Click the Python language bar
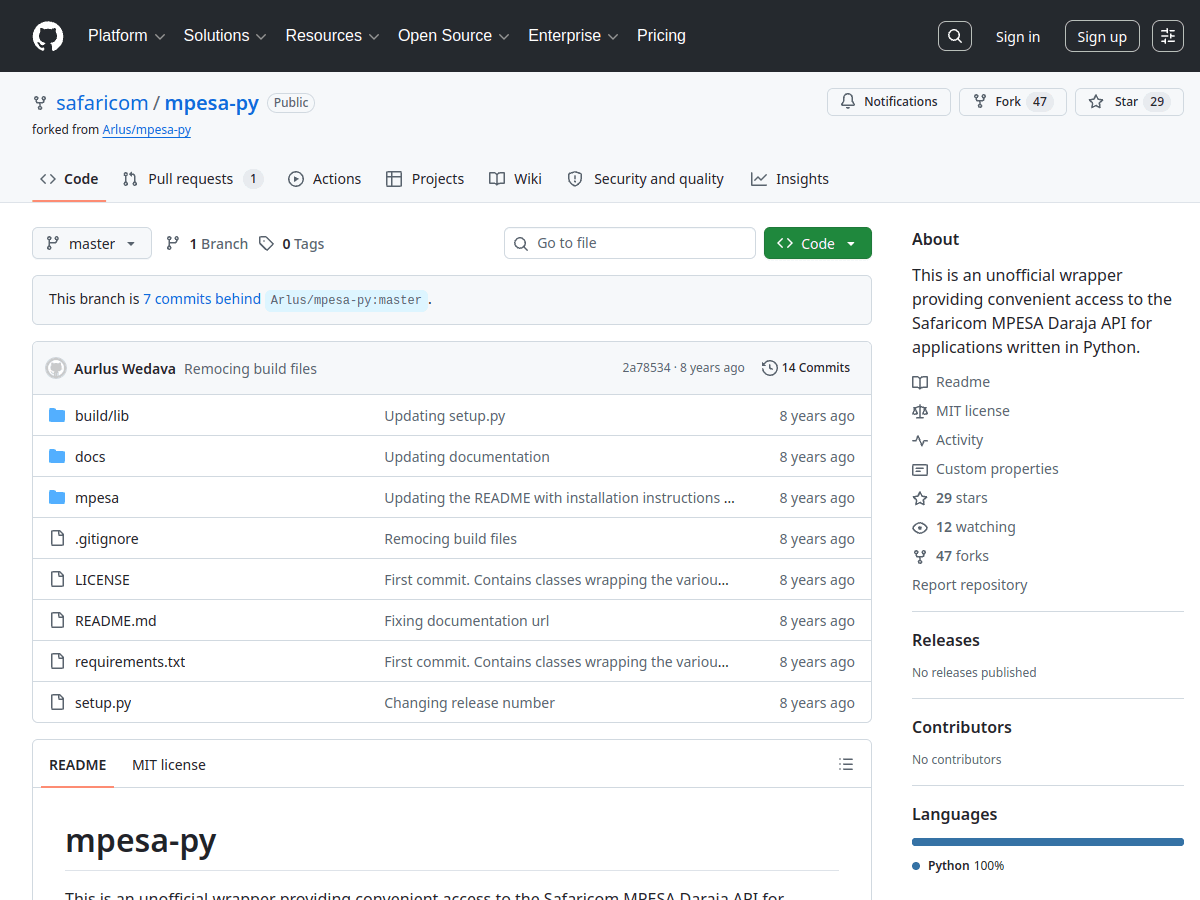The image size is (1200, 900). tap(1048, 842)
